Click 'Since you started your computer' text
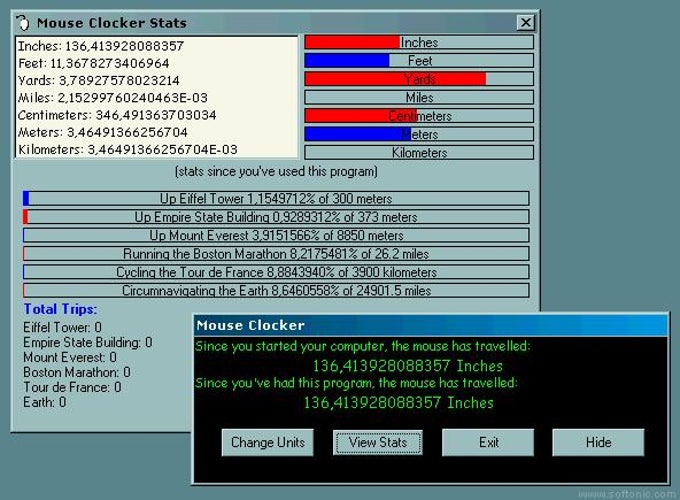The width and height of the screenshot is (680, 500). click(x=362, y=346)
